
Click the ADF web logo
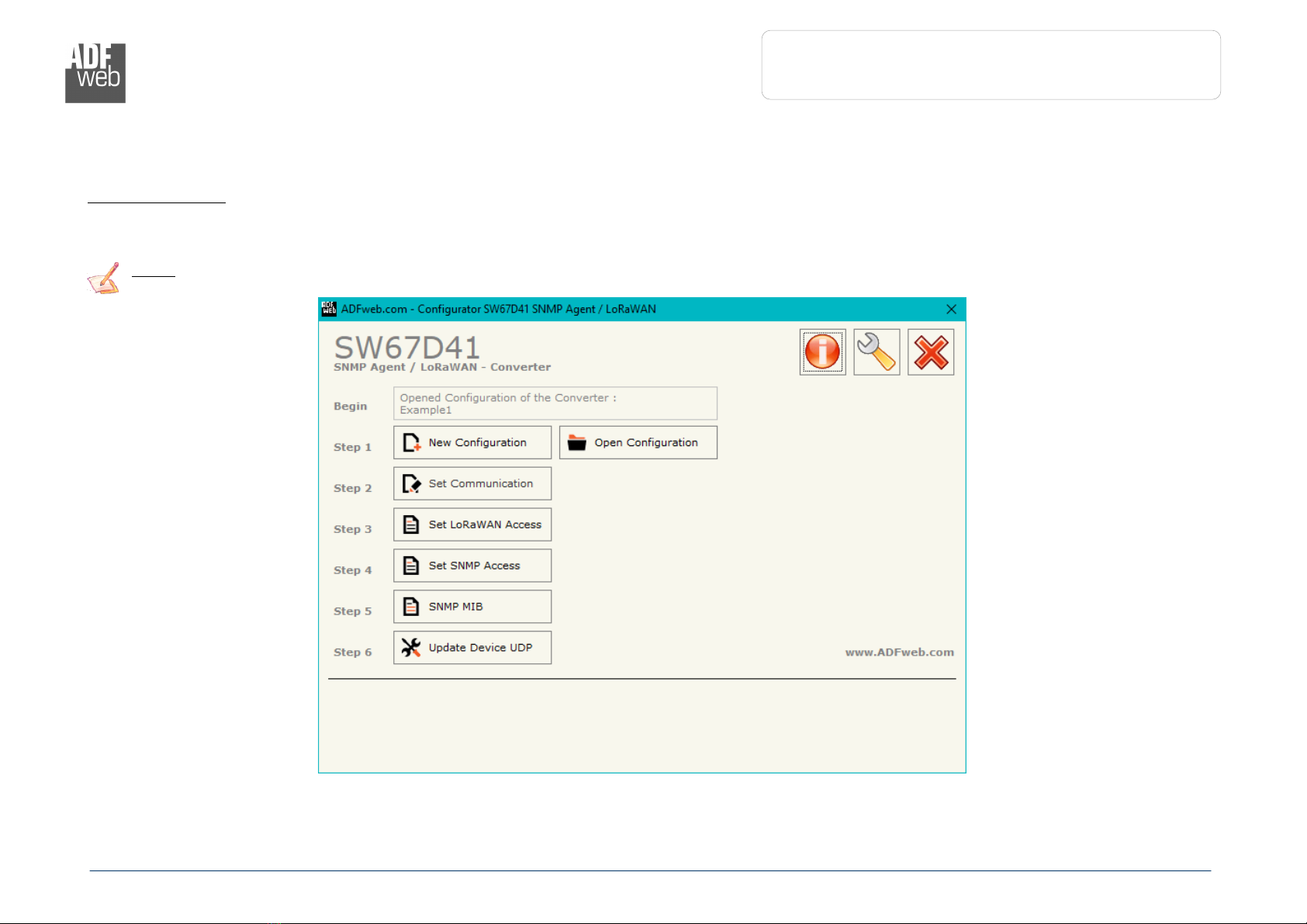[x=95, y=73]
